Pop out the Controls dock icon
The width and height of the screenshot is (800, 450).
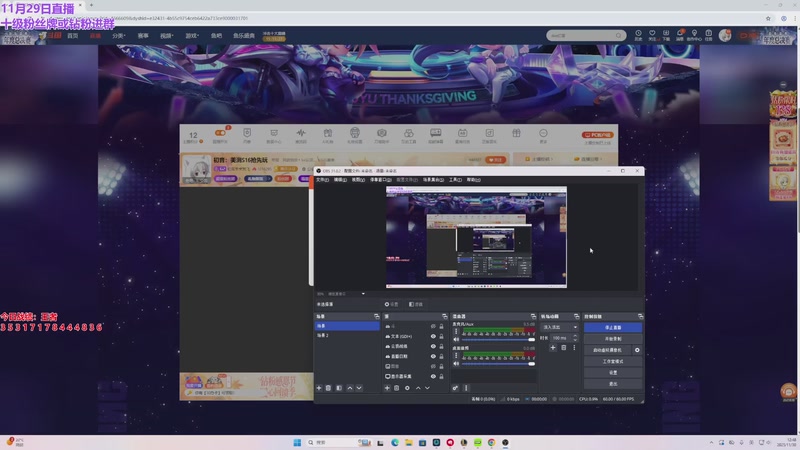tap(640, 317)
